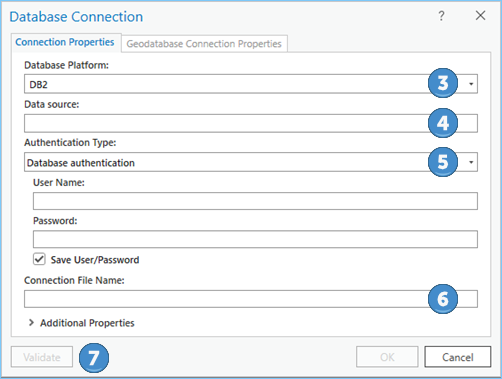Click the numbered callout 4 badge
The height and width of the screenshot is (379, 502).
point(443,123)
